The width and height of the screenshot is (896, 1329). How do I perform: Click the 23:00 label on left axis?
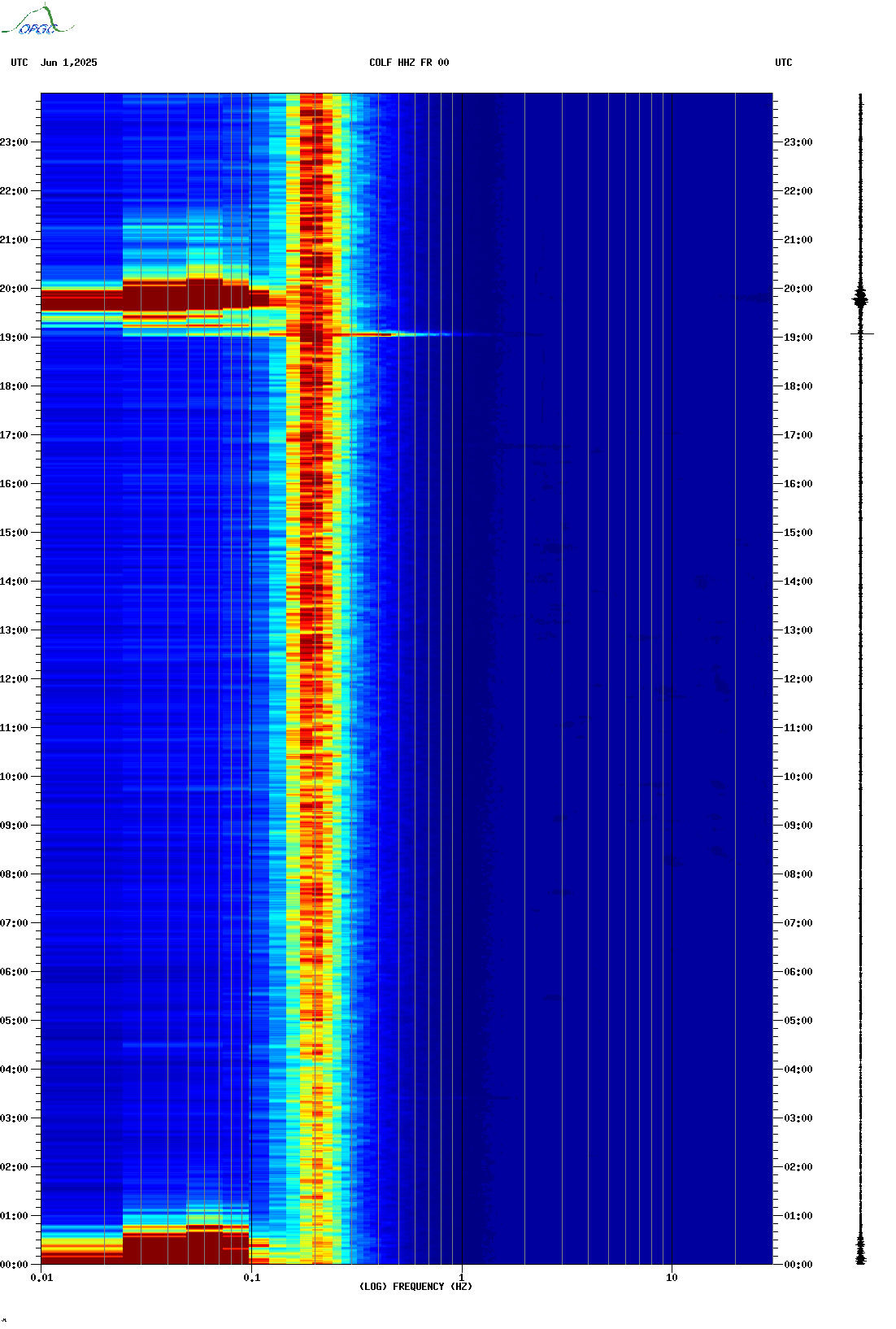(14, 142)
